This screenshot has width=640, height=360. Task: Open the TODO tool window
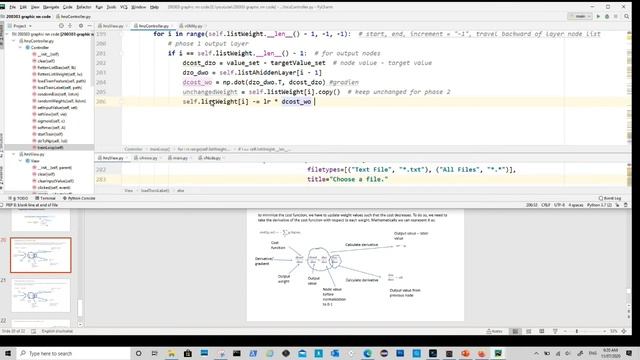[18, 198]
